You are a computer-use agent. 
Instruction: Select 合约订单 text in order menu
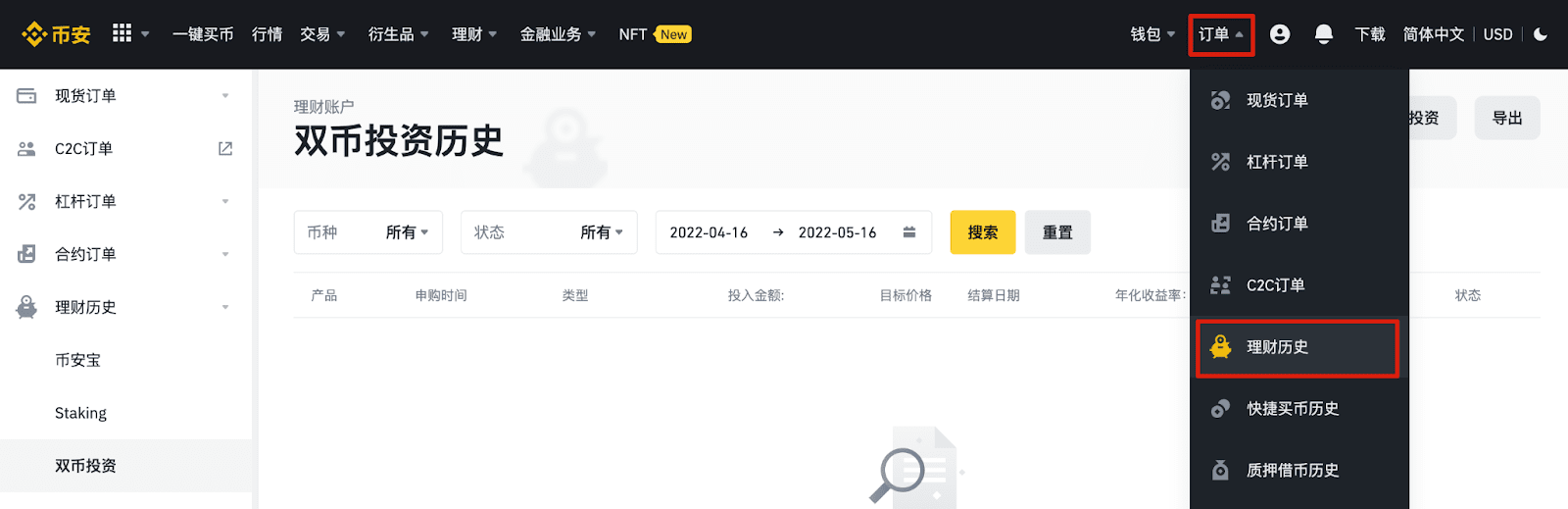click(x=1277, y=224)
